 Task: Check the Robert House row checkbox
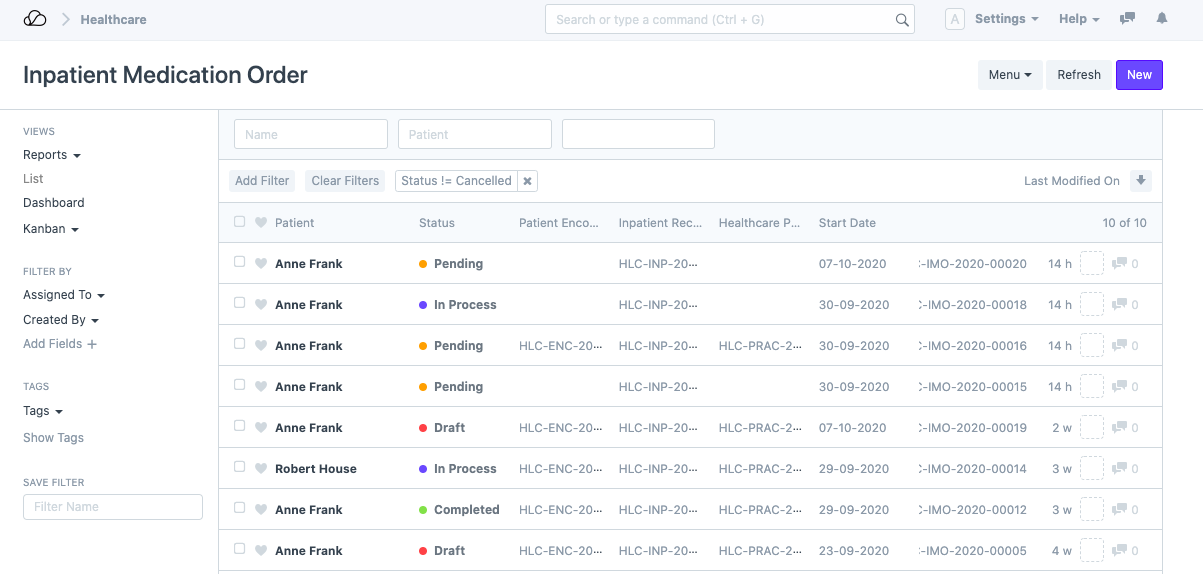point(239,467)
